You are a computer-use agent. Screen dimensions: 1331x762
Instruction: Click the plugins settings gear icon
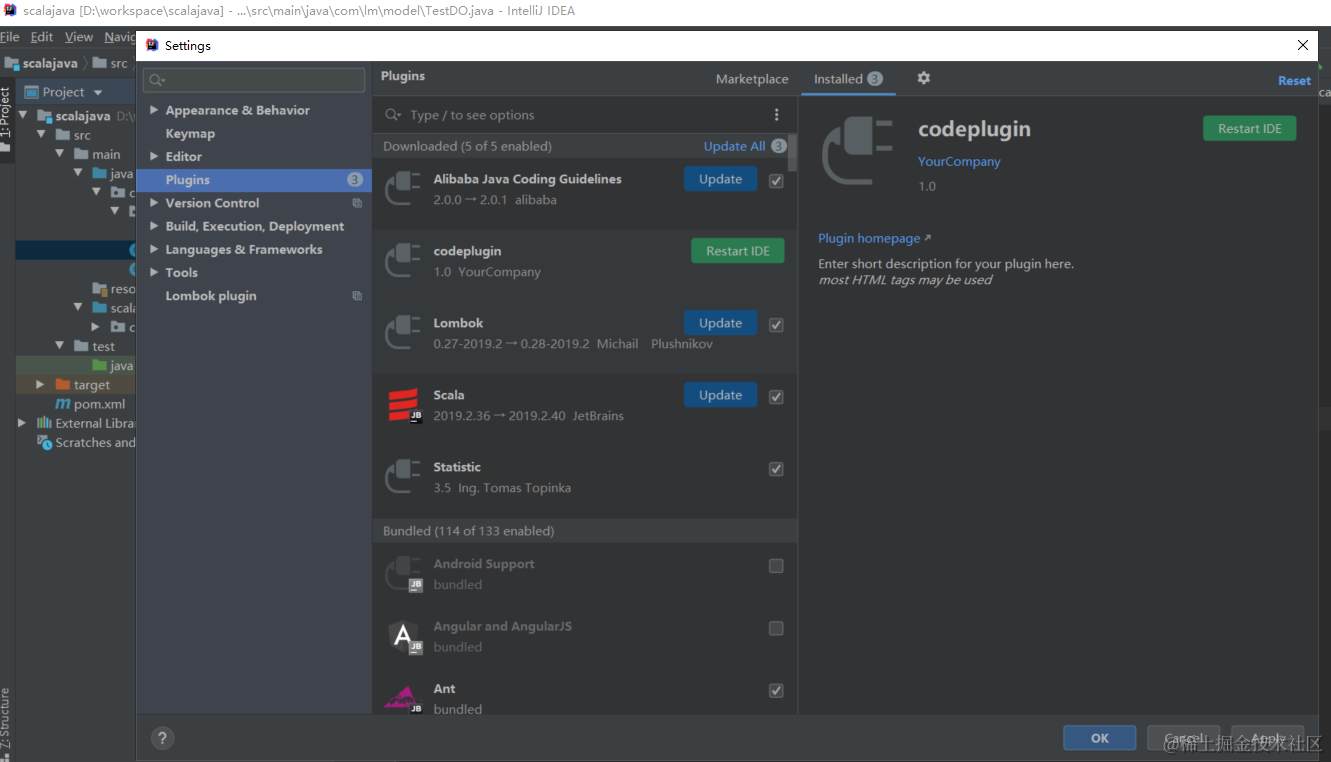(x=923, y=78)
